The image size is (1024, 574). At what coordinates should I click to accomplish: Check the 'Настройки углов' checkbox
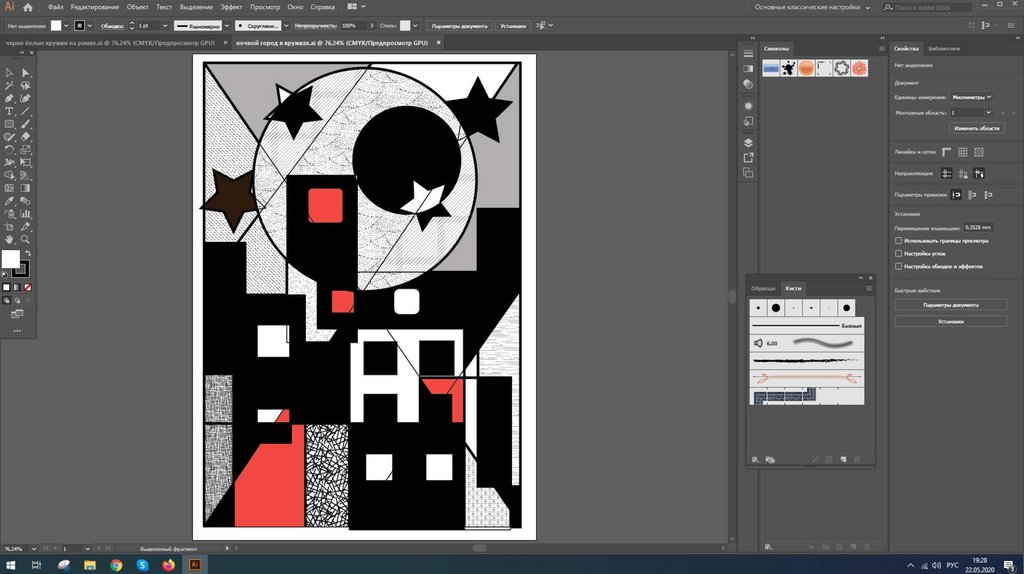(x=898, y=254)
